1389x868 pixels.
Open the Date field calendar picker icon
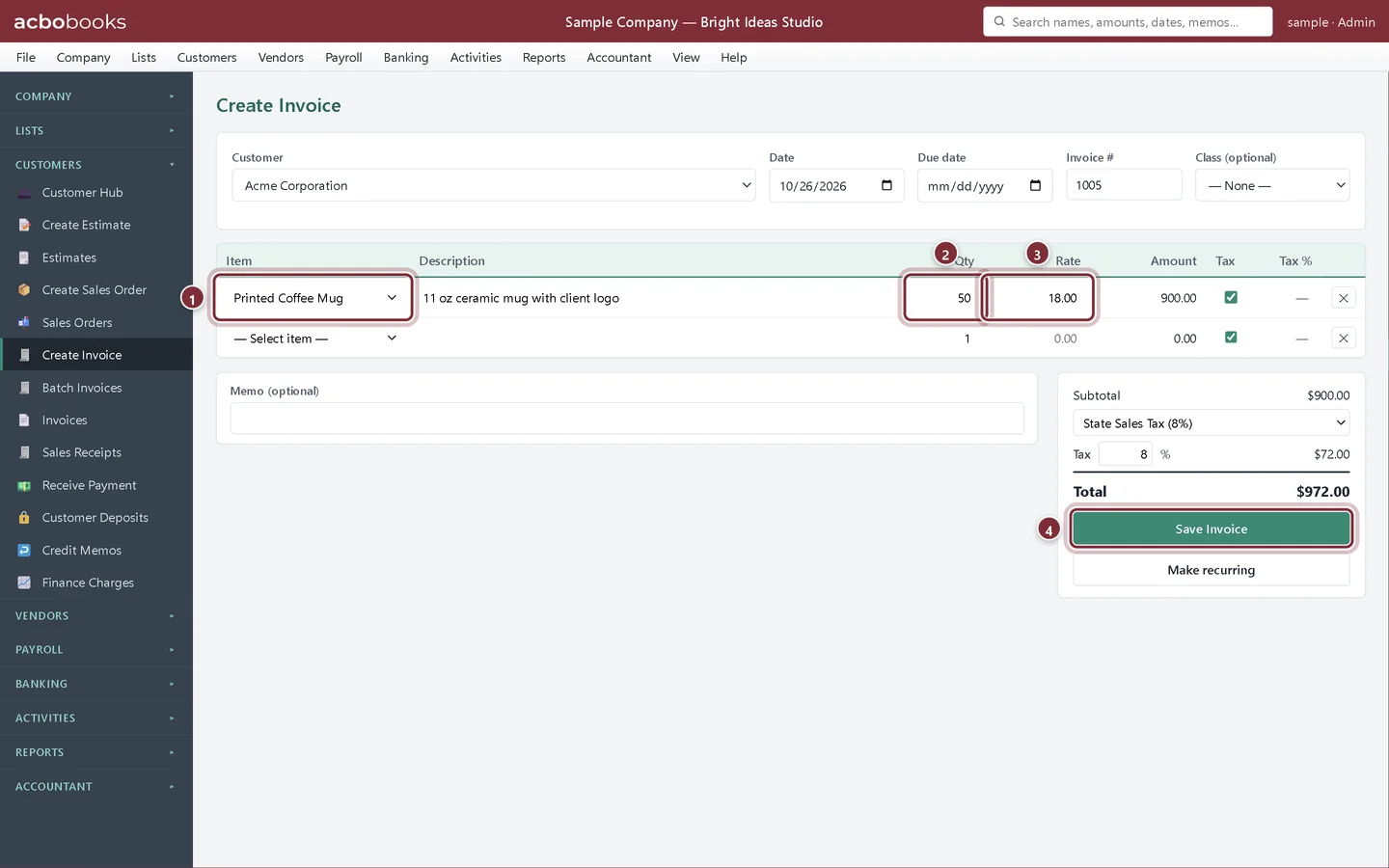click(x=886, y=185)
